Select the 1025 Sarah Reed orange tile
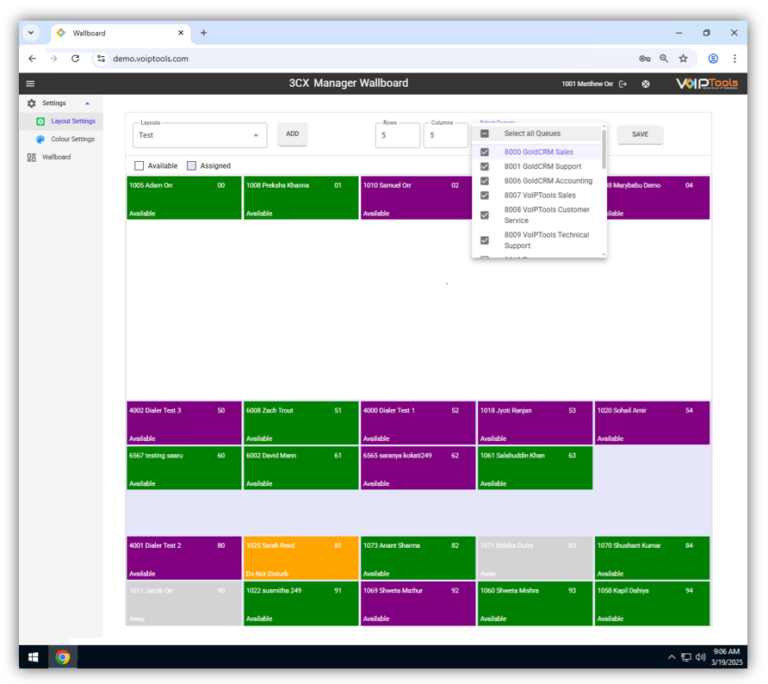The image size is (768, 684). point(301,558)
